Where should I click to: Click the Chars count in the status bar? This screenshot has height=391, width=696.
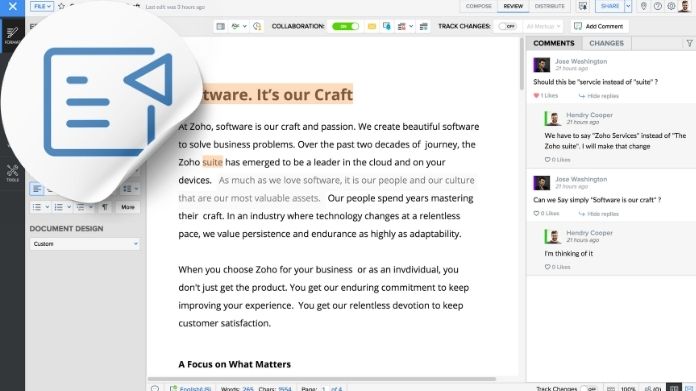pos(275,389)
